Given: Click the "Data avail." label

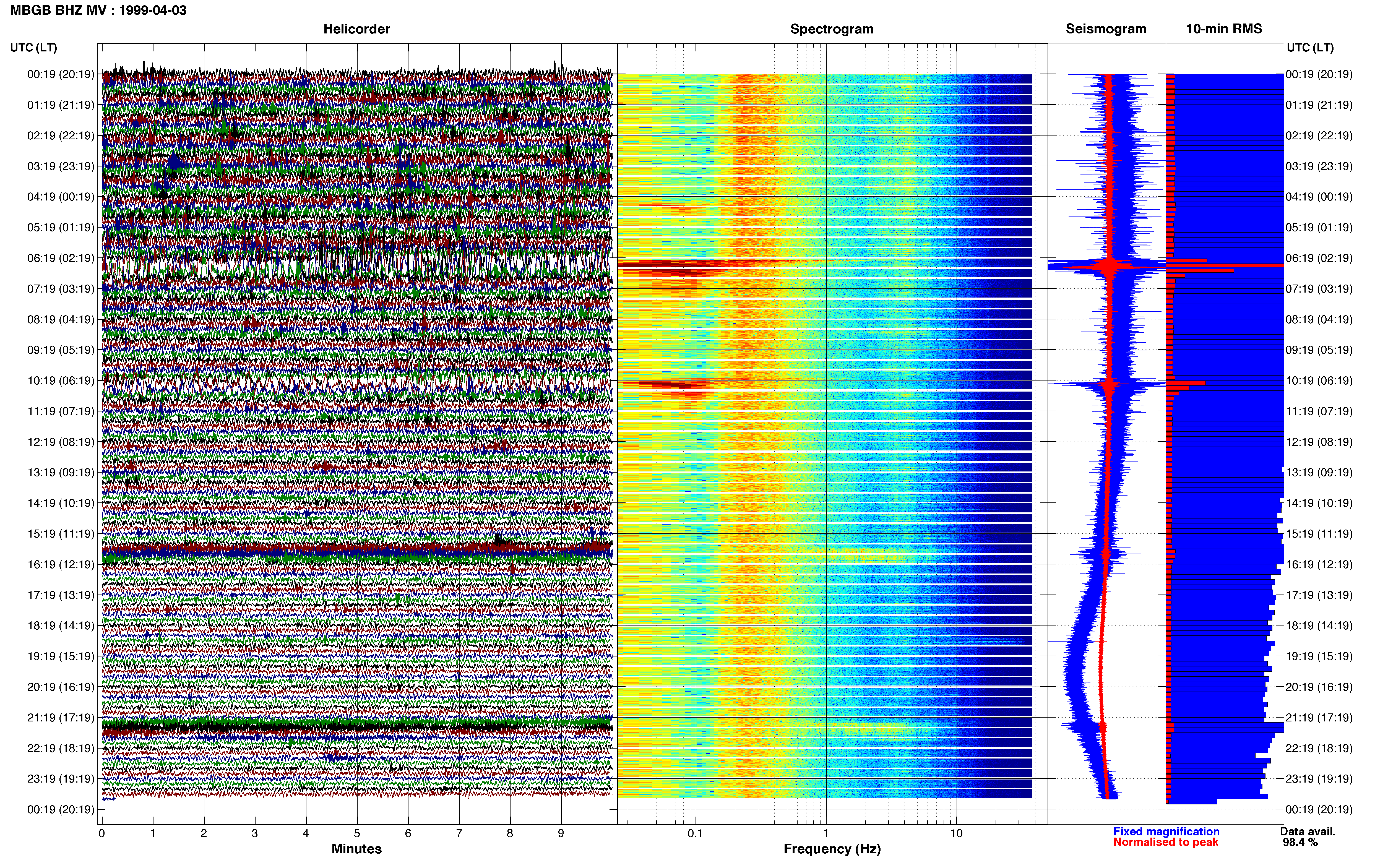Looking at the screenshot, I should [x=1308, y=831].
